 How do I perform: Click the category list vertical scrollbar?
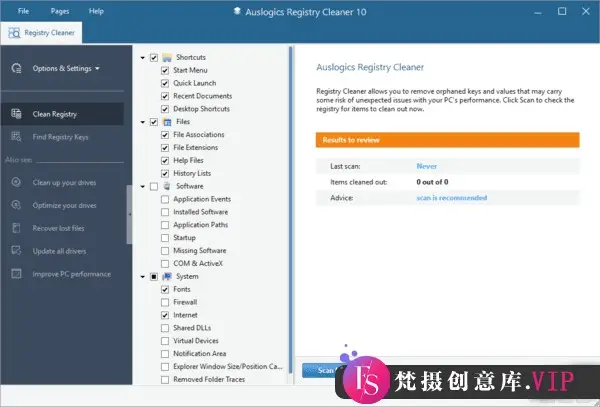point(291,210)
